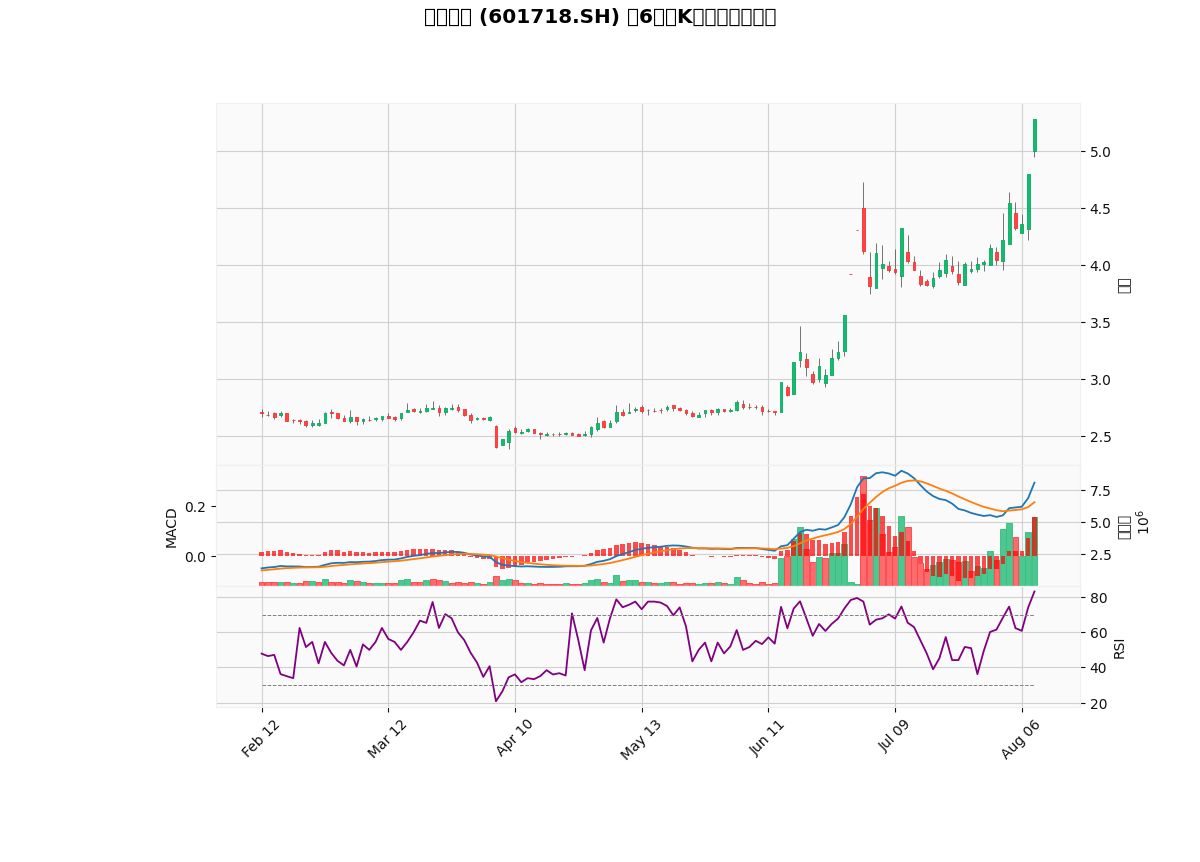The width and height of the screenshot is (1200, 862).
Task: Click the MACD axis label
Action: coord(171,527)
